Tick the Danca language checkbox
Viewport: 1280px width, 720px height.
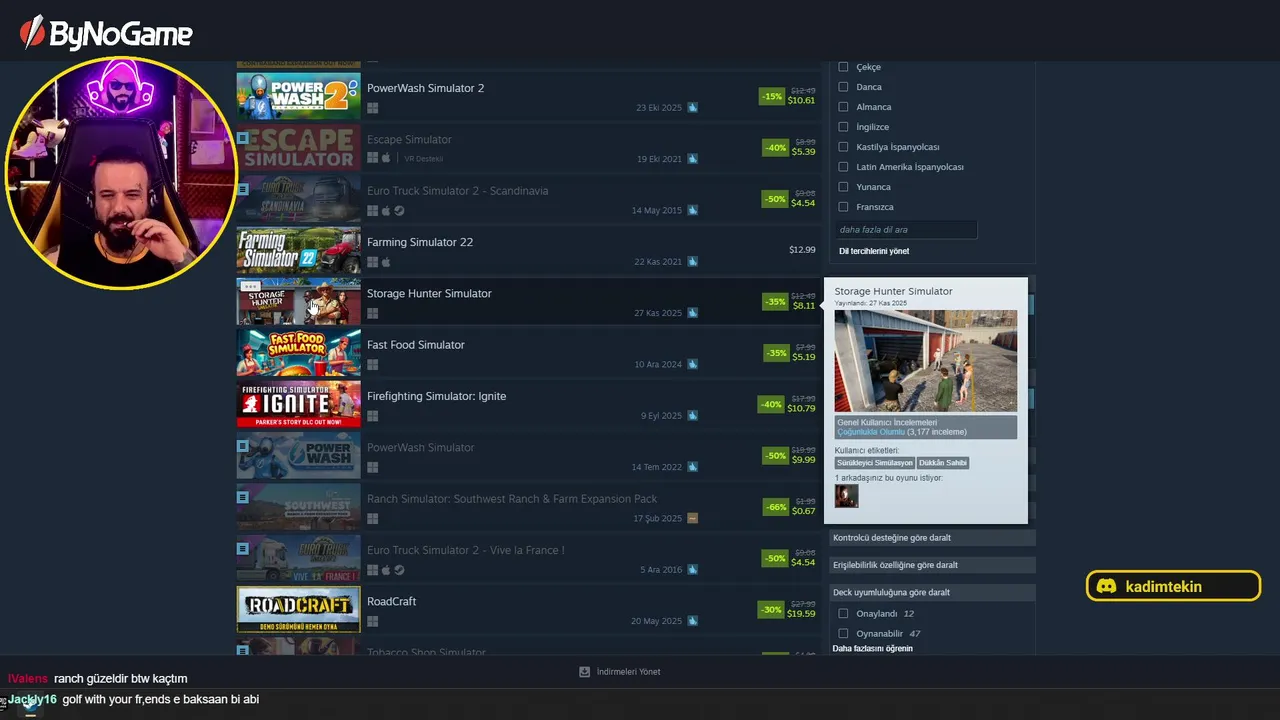click(843, 87)
